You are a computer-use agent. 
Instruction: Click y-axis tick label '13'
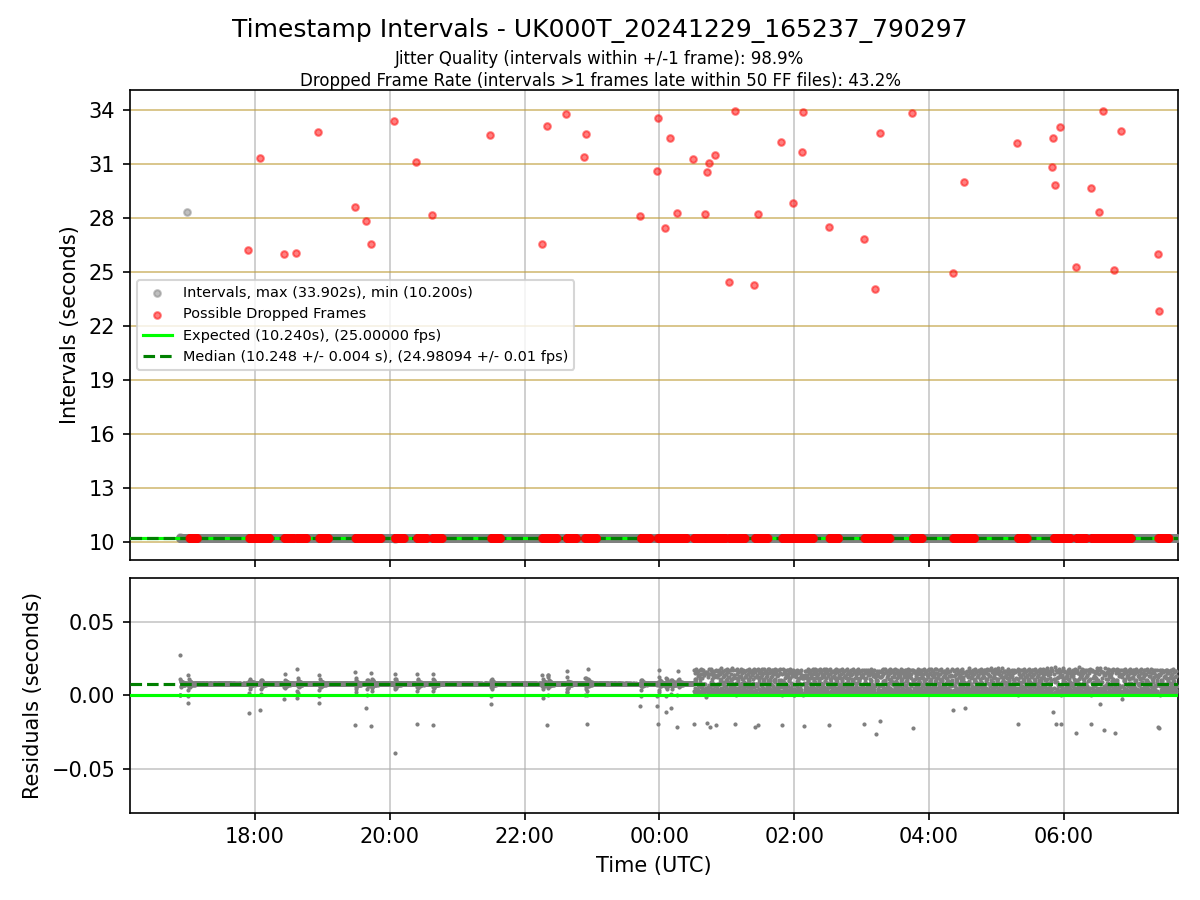[x=104, y=488]
